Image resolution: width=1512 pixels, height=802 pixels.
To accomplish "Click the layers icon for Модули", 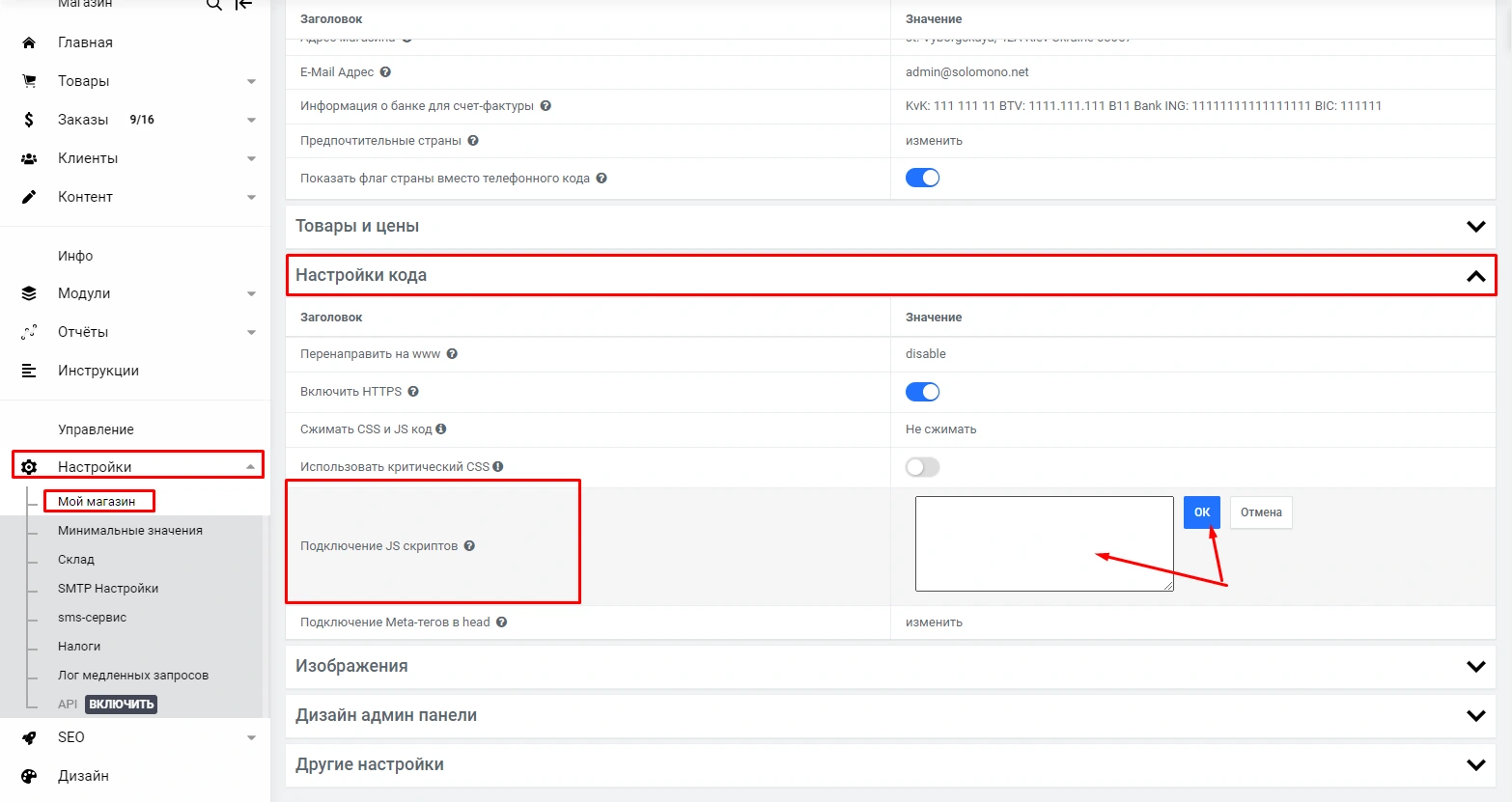I will [x=29, y=293].
